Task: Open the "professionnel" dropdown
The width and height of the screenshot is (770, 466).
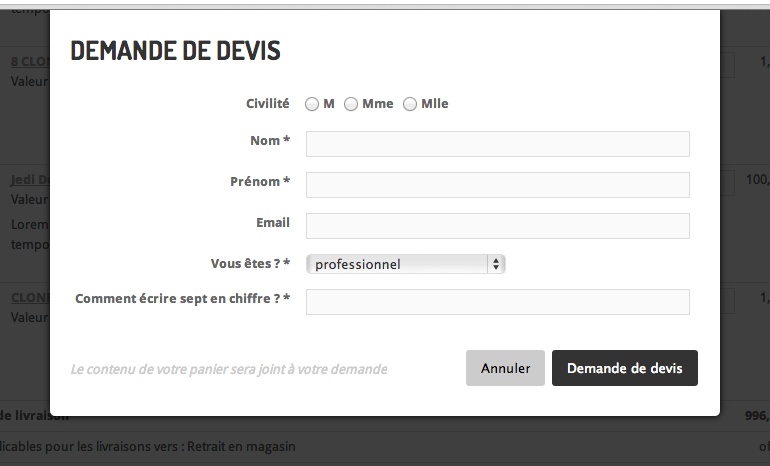Action: pos(405,264)
